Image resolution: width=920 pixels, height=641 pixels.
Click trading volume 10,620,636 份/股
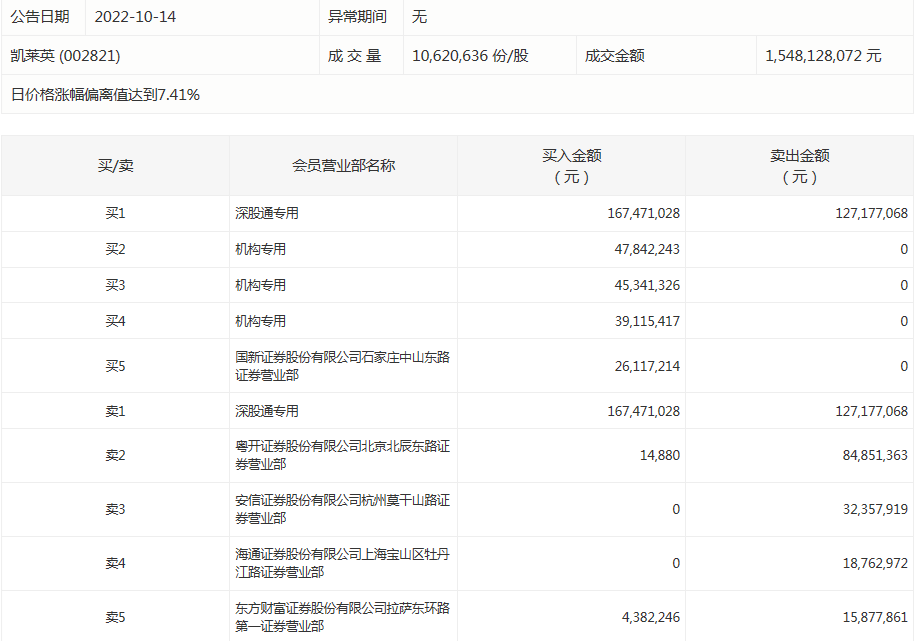click(470, 56)
